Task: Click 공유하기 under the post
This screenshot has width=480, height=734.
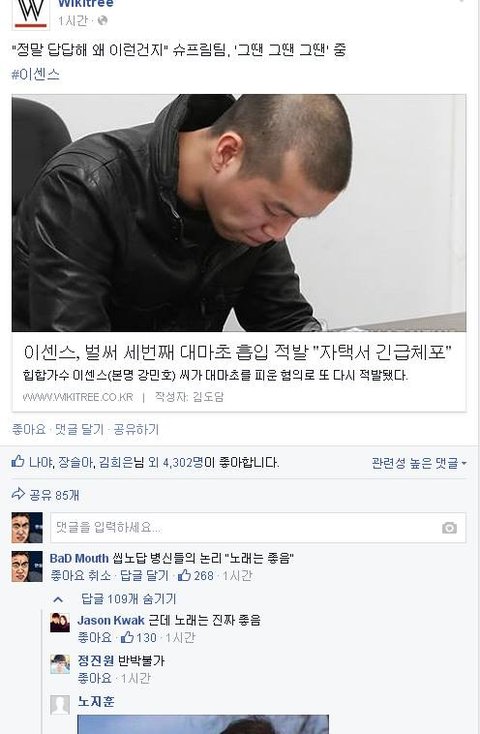Action: 136,429
